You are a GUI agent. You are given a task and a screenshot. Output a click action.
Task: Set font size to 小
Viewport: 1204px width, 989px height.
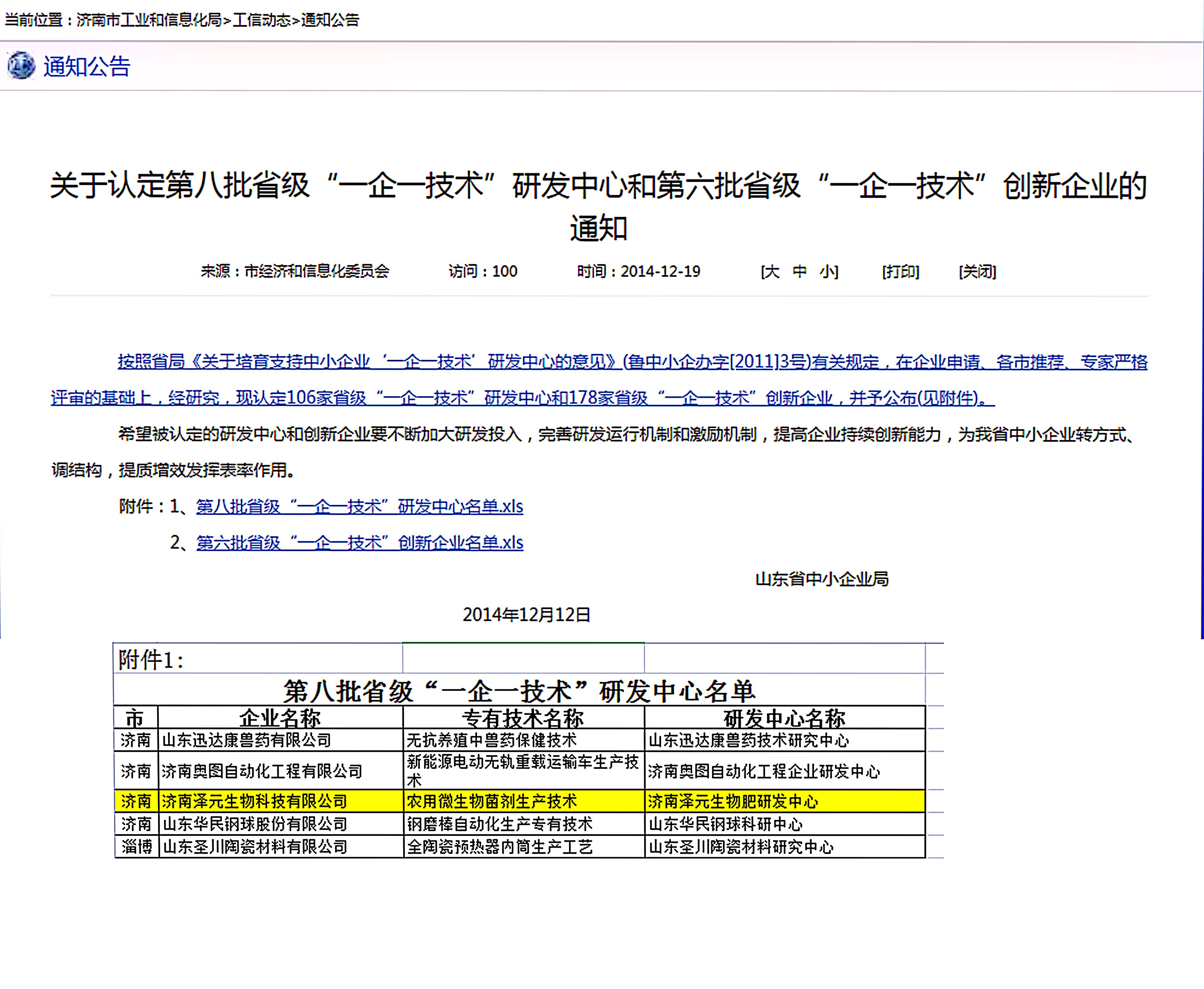pyautogui.click(x=827, y=272)
